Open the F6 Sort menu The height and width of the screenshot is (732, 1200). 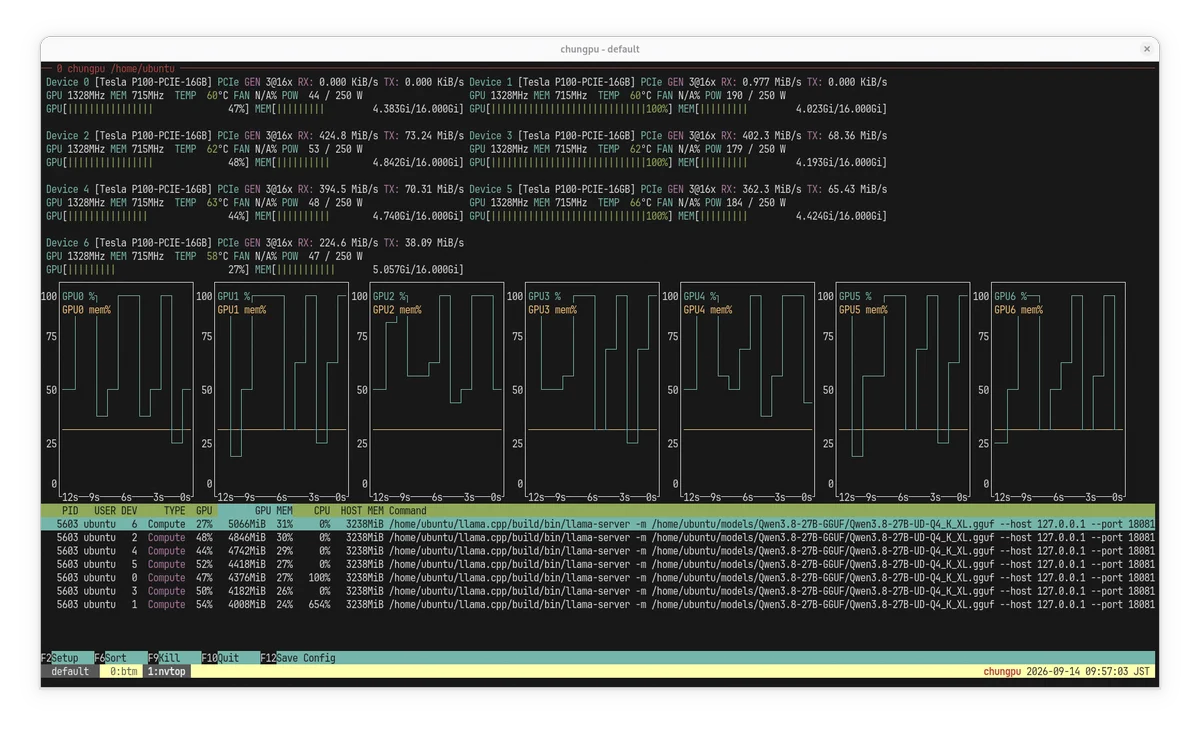coord(111,658)
